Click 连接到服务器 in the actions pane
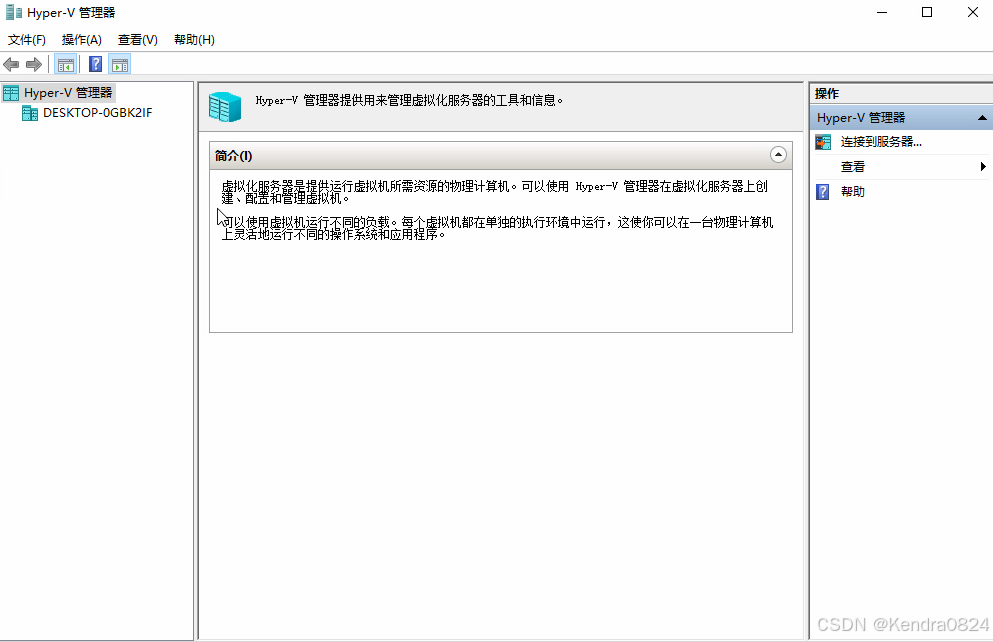The width and height of the screenshot is (993, 642). click(878, 142)
